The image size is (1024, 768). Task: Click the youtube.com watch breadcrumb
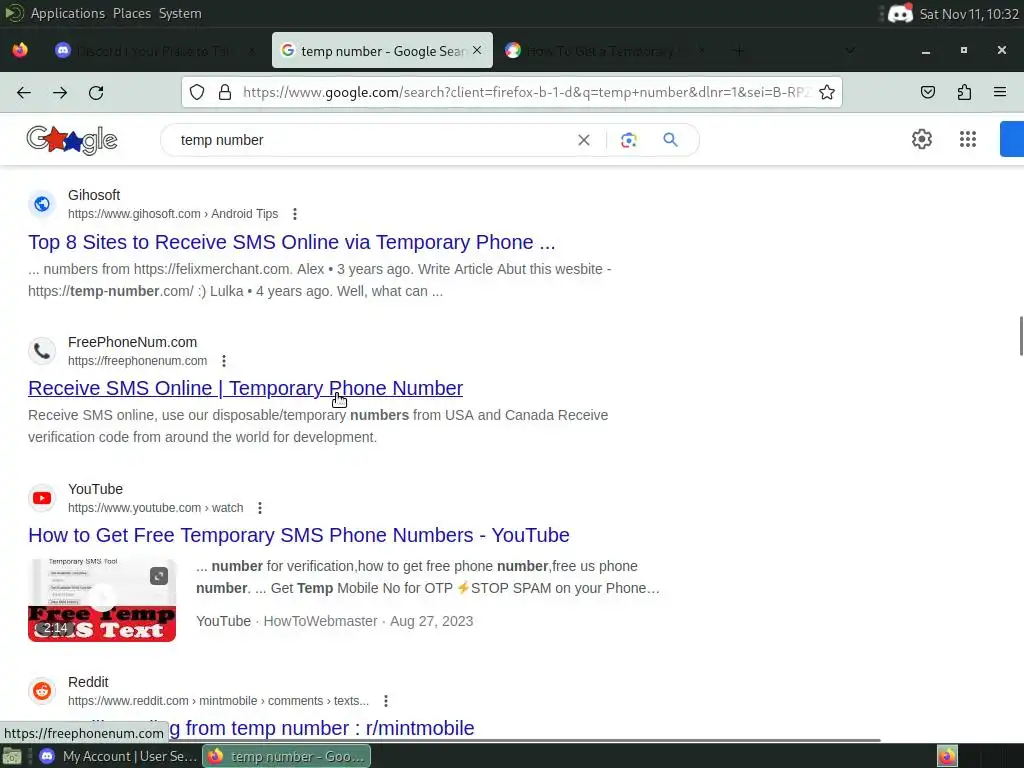point(155,508)
